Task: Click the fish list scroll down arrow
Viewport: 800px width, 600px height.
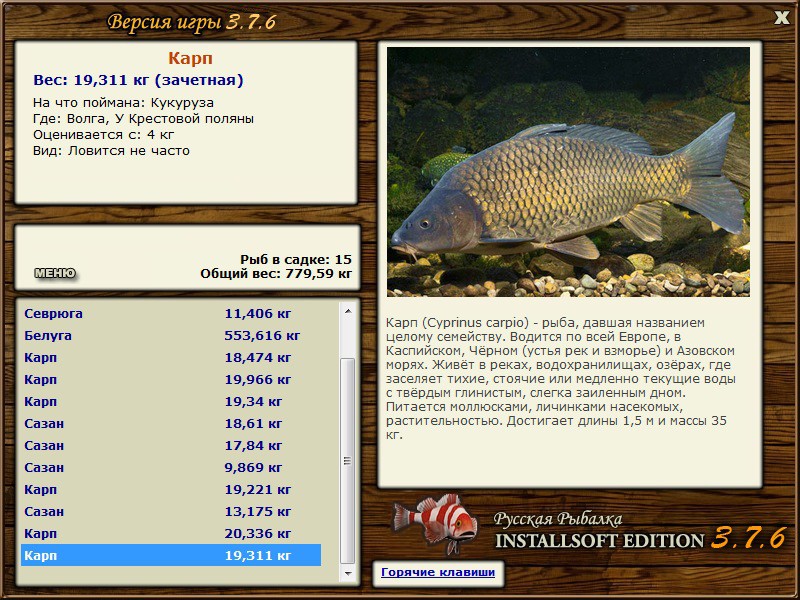Action: pos(348,573)
